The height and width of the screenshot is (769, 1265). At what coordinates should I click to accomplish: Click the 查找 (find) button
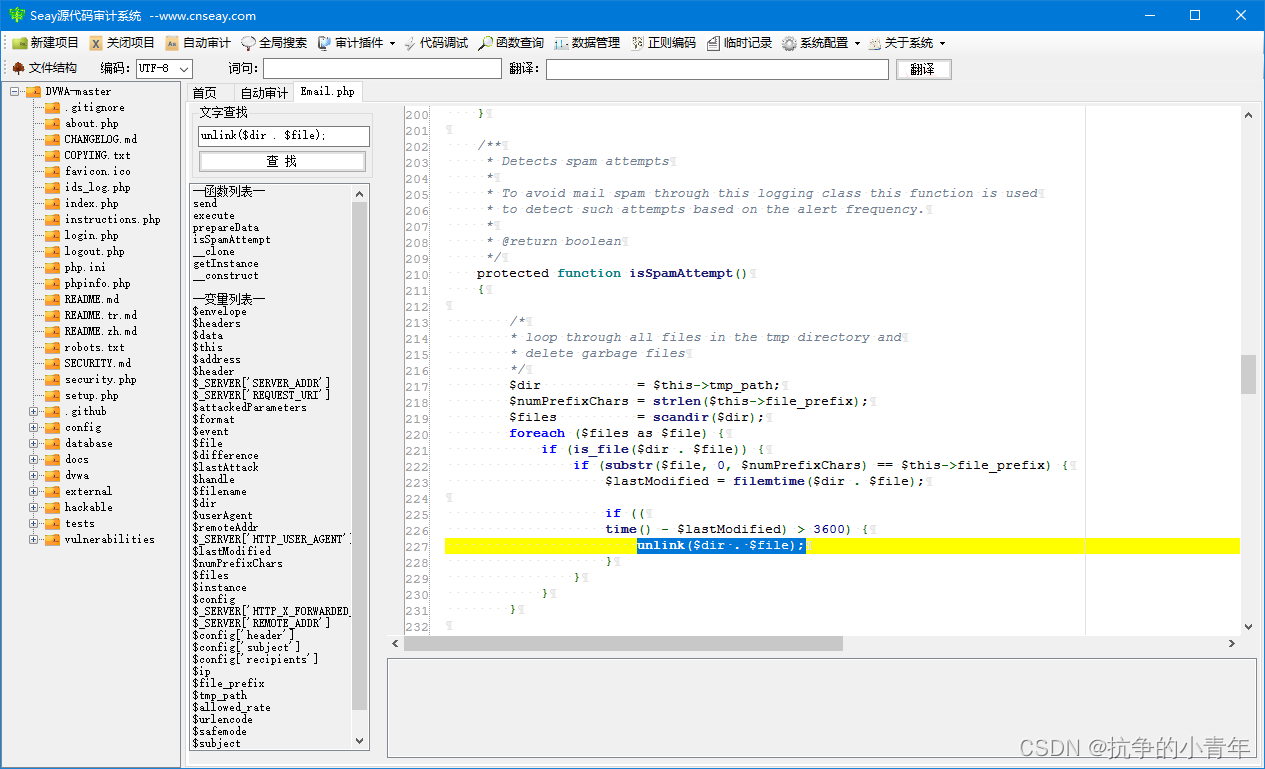pos(282,161)
